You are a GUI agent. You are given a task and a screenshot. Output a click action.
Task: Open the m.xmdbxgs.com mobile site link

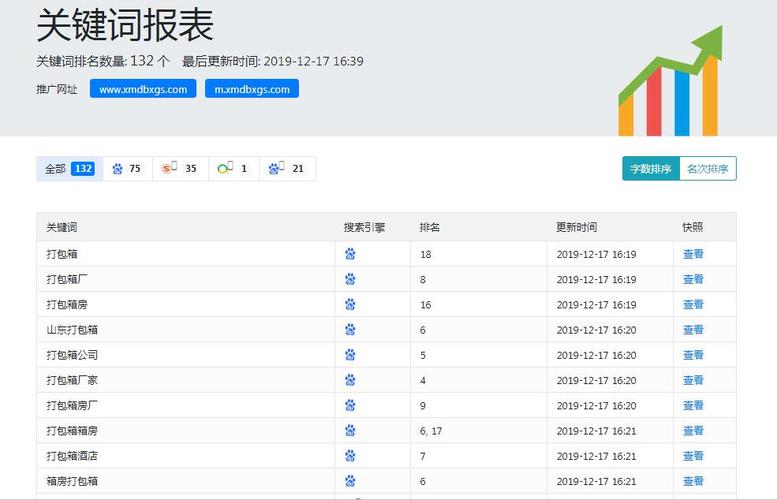252,89
